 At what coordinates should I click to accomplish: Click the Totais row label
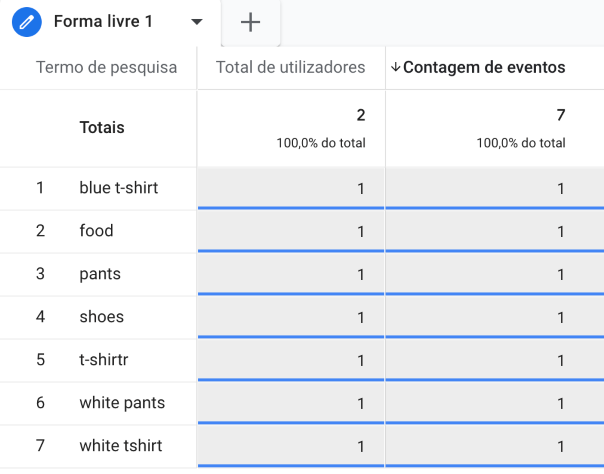[102, 128]
